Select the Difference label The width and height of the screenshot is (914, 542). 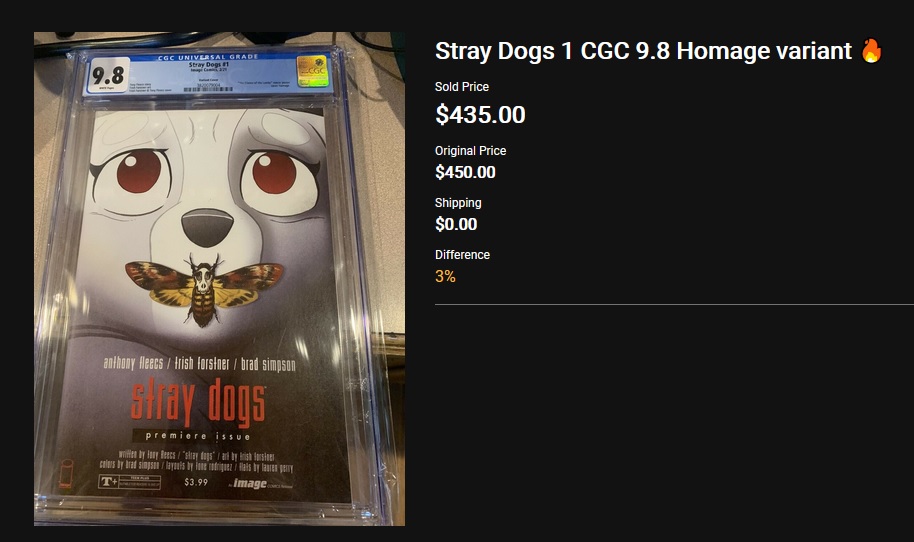462,255
